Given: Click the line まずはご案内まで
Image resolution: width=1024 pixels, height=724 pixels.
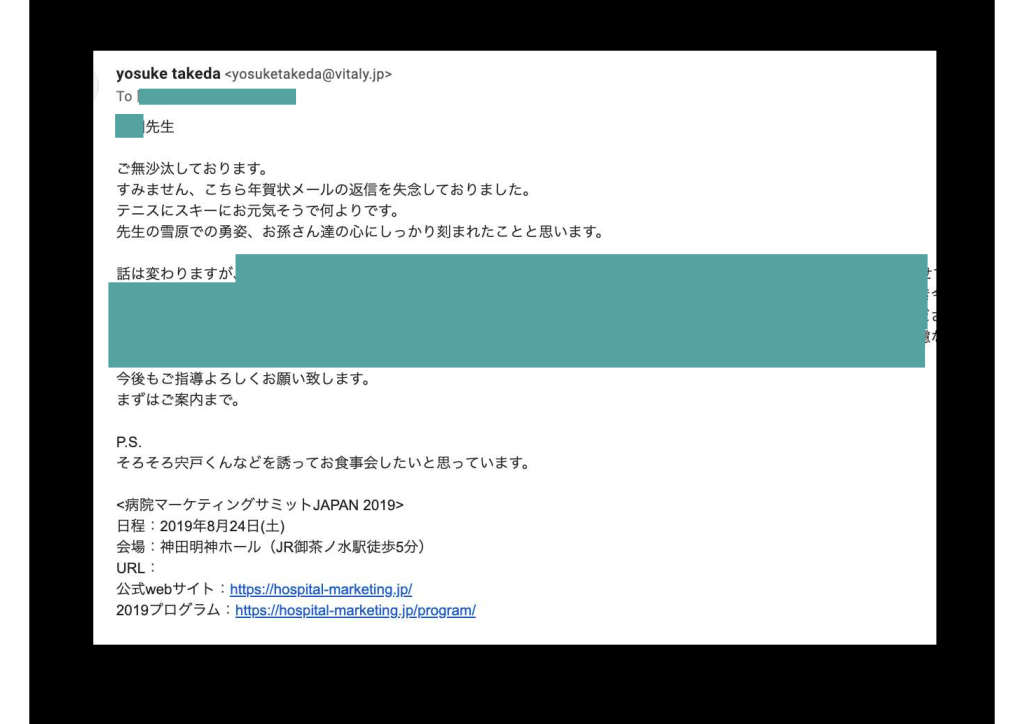Looking at the screenshot, I should pyautogui.click(x=178, y=401).
